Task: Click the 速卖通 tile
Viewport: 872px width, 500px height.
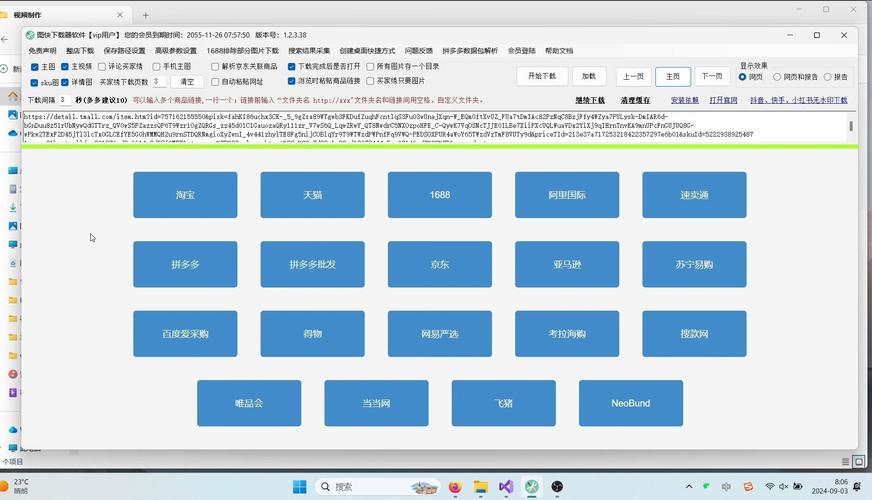Action: point(694,195)
